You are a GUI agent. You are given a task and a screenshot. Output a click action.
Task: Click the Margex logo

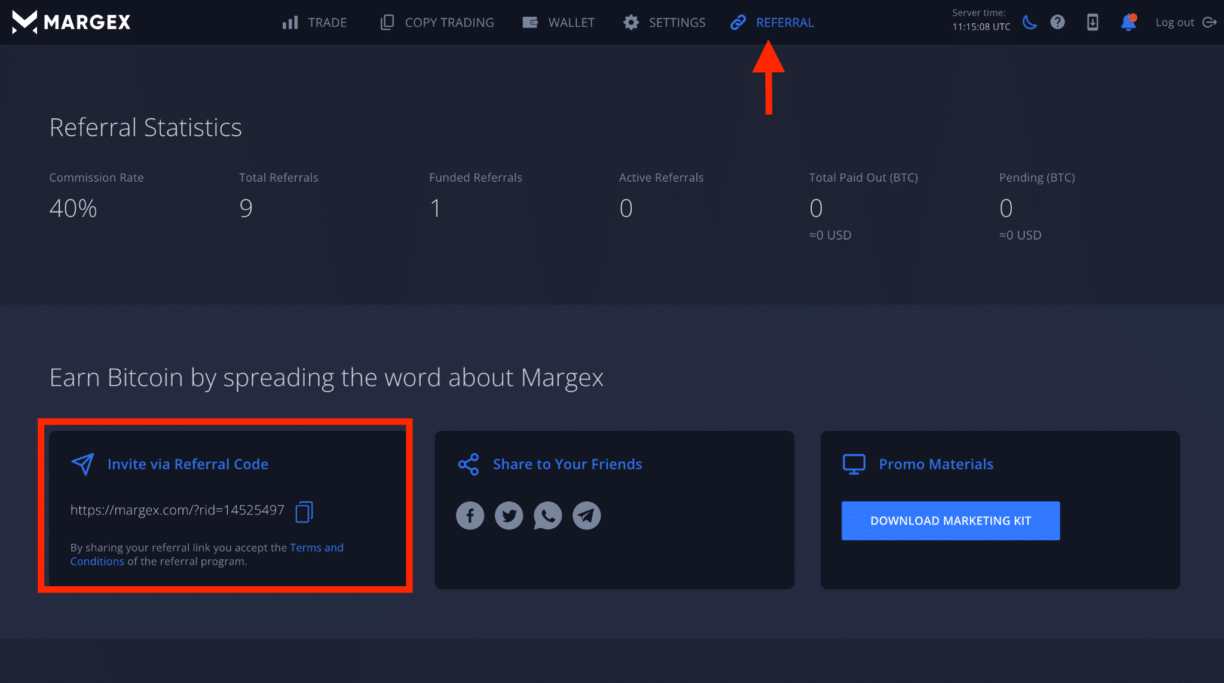[70, 21]
